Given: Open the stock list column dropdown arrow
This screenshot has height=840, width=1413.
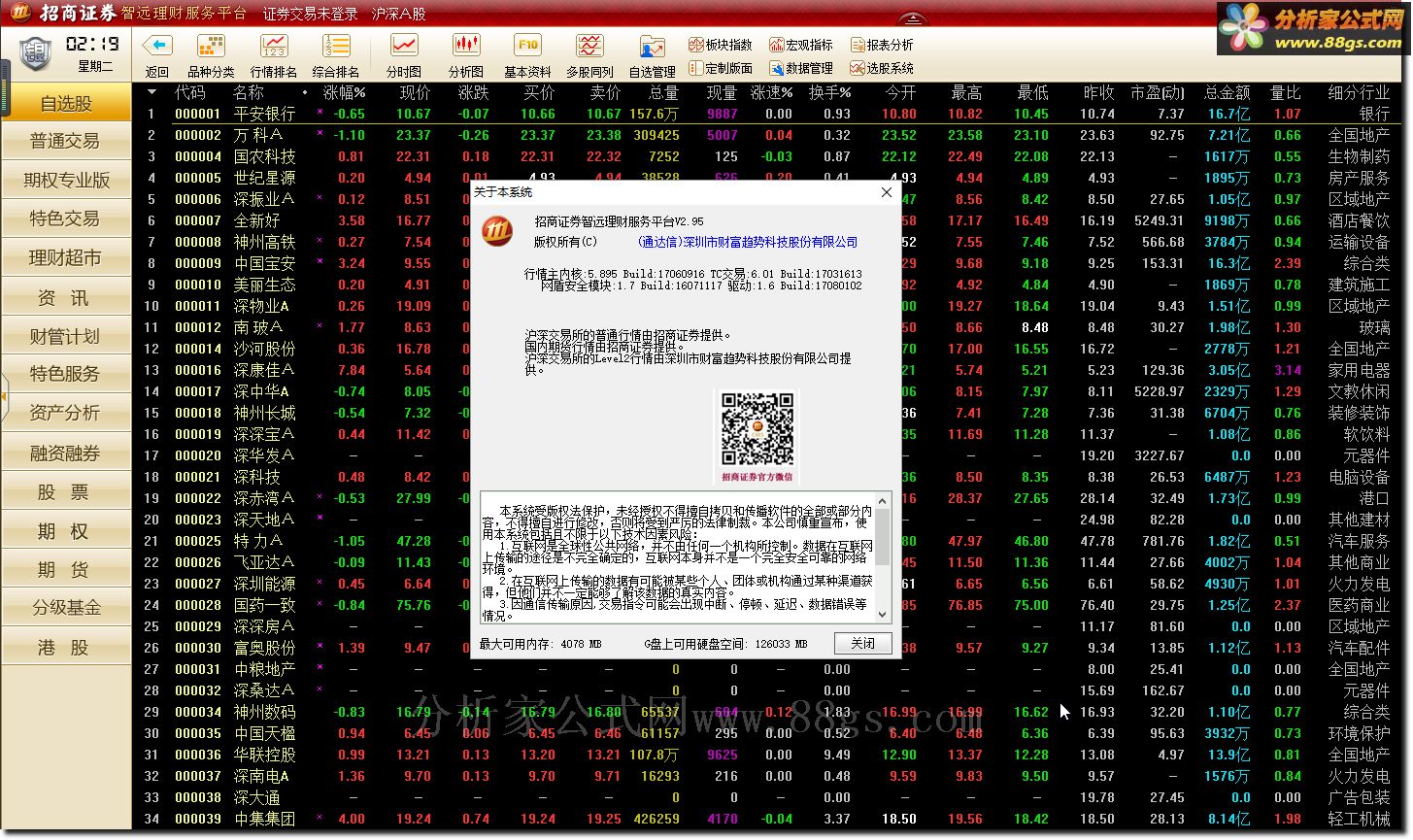Looking at the screenshot, I should 151,92.
